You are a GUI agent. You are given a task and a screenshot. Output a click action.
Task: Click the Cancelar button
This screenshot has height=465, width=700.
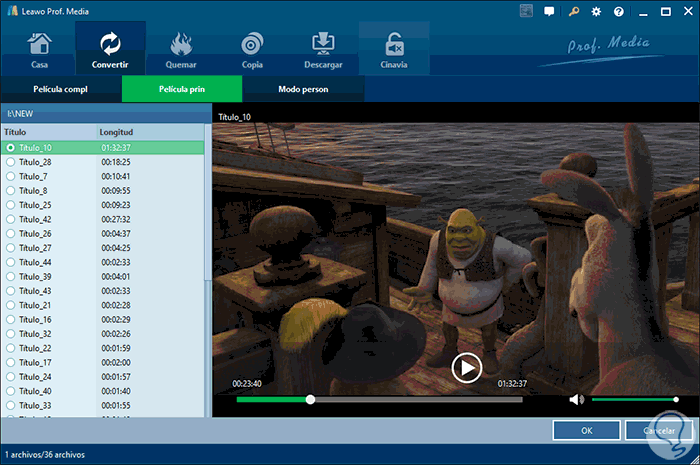[x=659, y=431]
